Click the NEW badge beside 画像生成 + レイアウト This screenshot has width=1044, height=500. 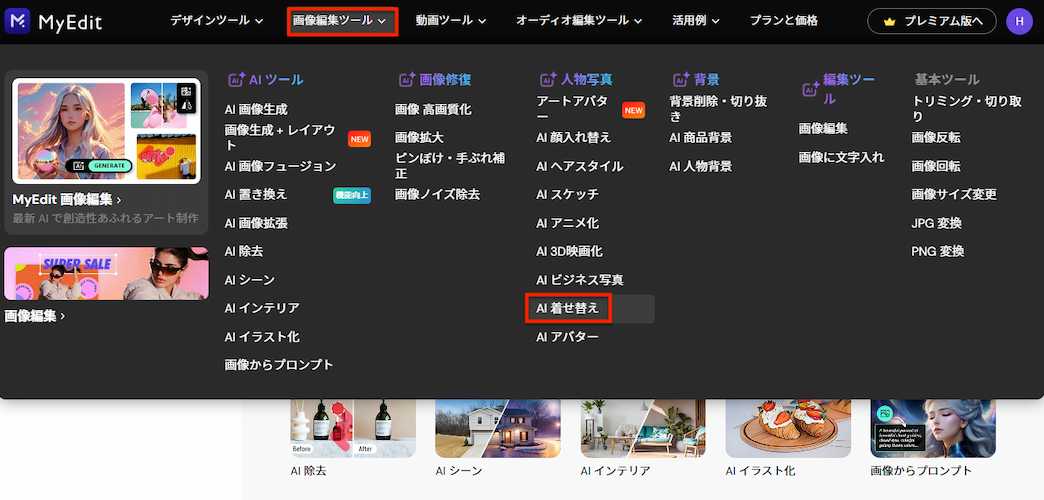coord(360,138)
